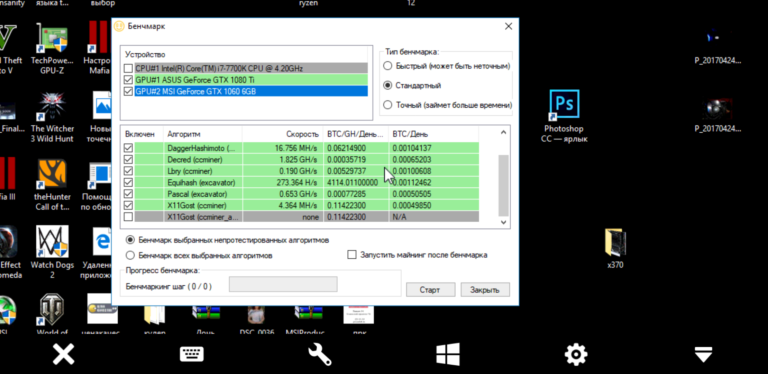768x374 pixels.
Task: Click the Windows logo button
Action: pyautogui.click(x=448, y=354)
